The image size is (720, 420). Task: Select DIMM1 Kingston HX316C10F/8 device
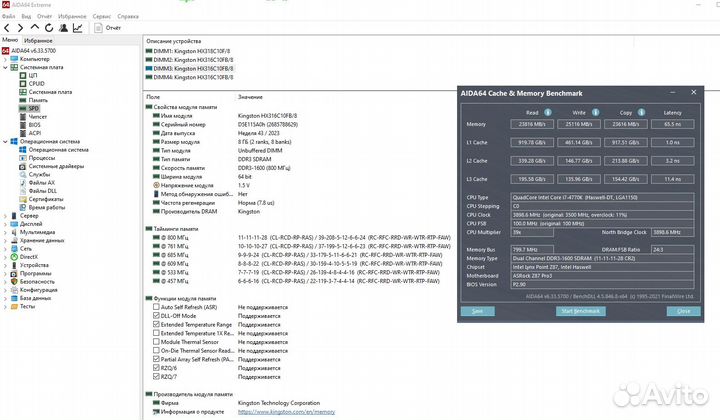[x=188, y=51]
